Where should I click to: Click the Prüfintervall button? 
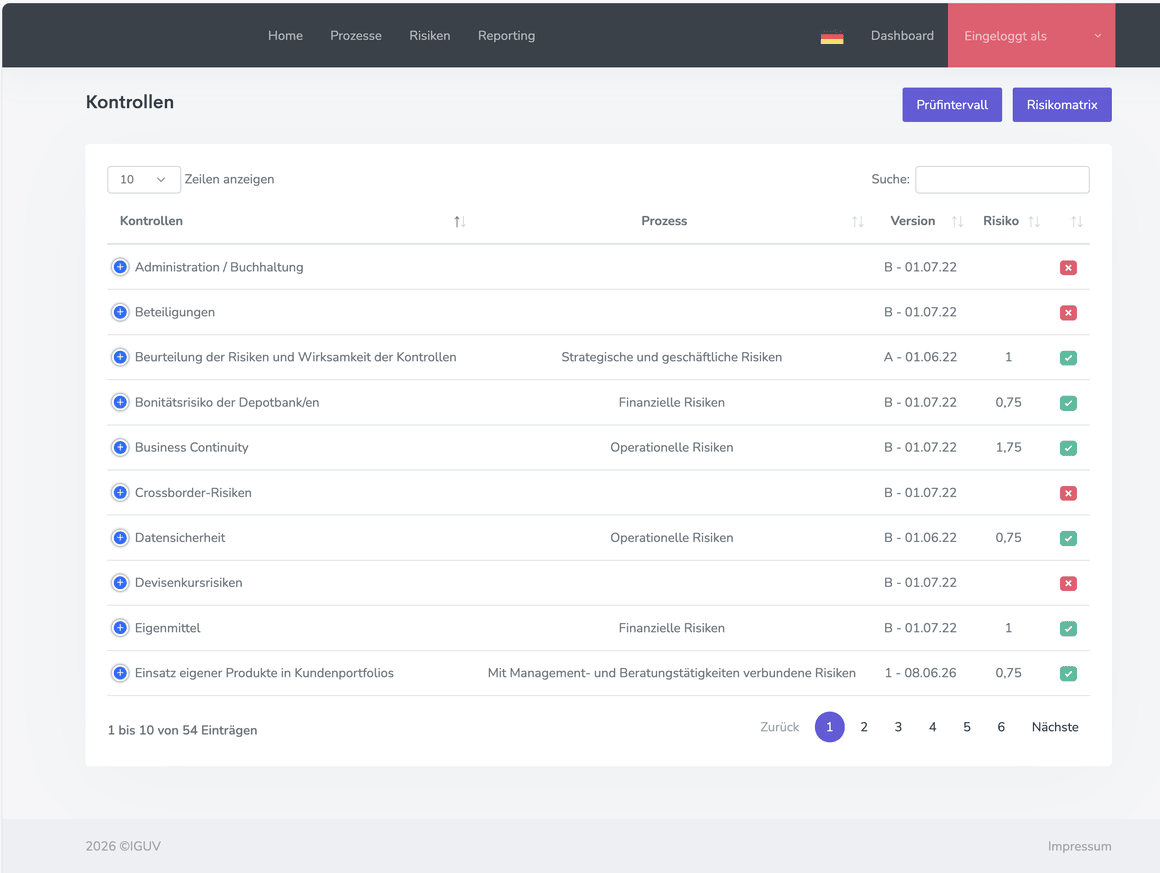(951, 104)
